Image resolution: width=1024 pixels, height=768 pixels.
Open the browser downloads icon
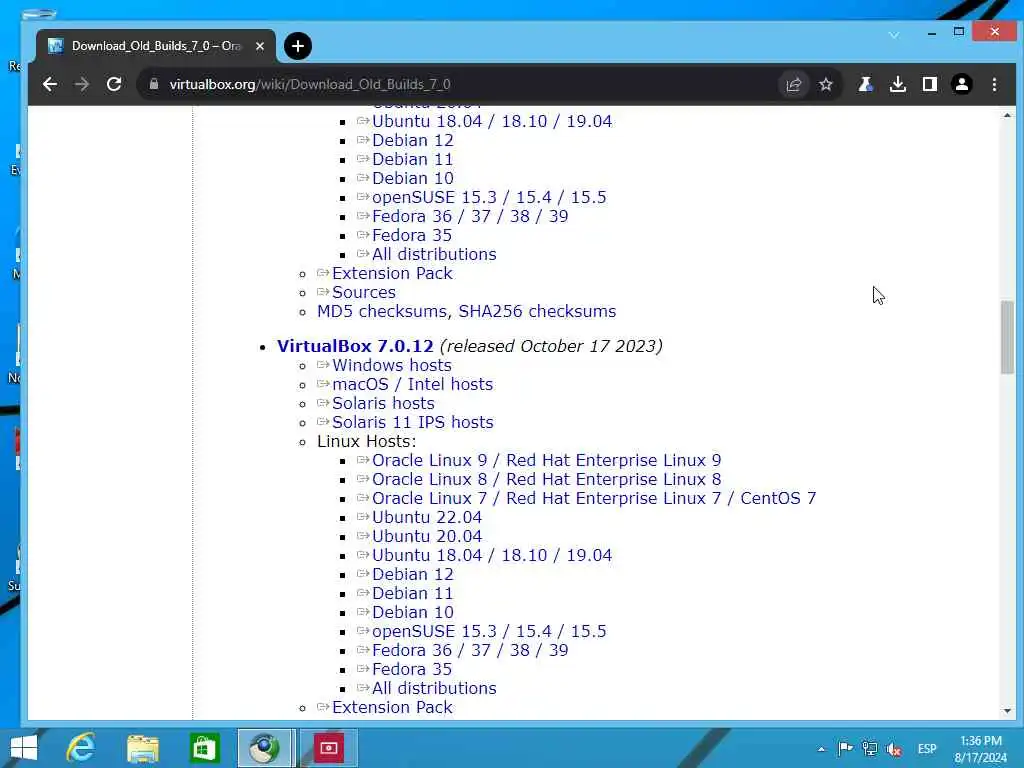tap(898, 84)
